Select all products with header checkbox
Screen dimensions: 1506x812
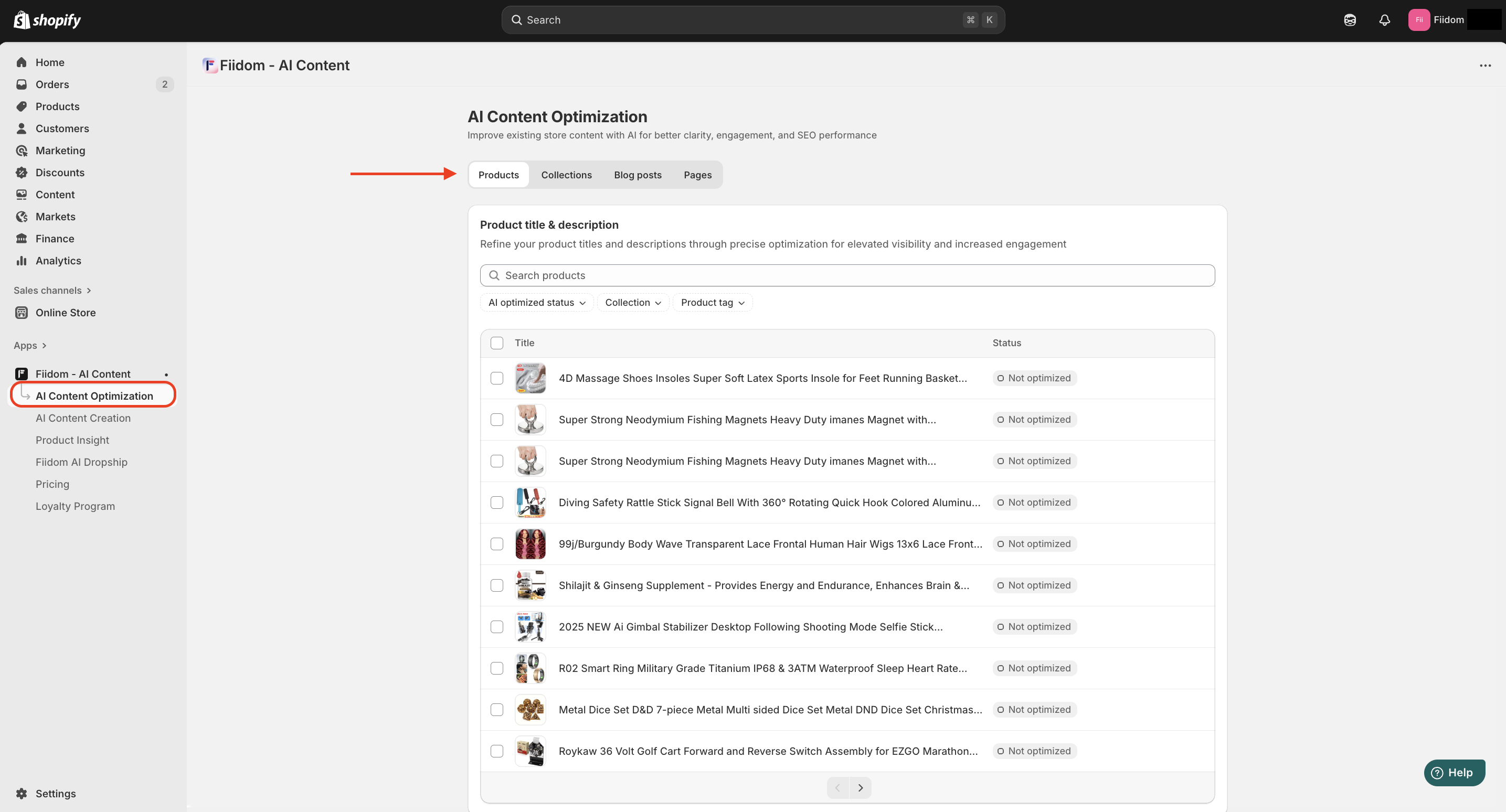496,343
